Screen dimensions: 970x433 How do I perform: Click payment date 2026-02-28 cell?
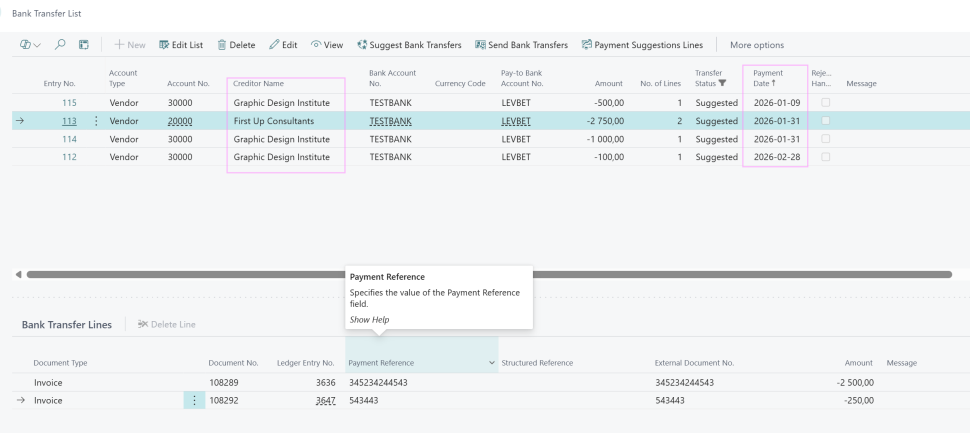[x=777, y=157]
